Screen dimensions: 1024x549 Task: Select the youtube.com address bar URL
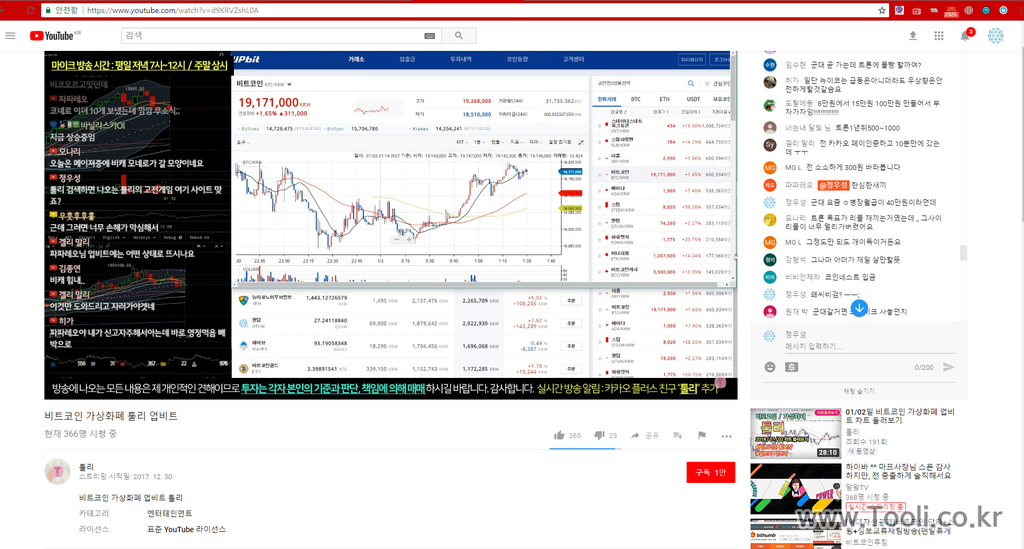172,10
